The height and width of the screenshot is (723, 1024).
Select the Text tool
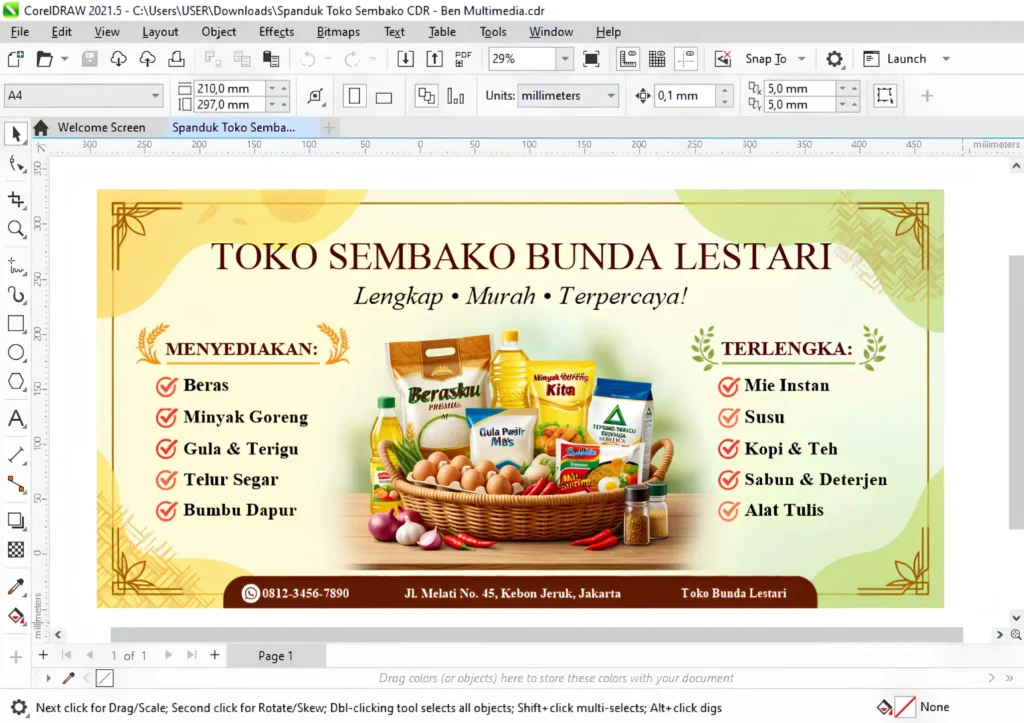click(x=16, y=419)
